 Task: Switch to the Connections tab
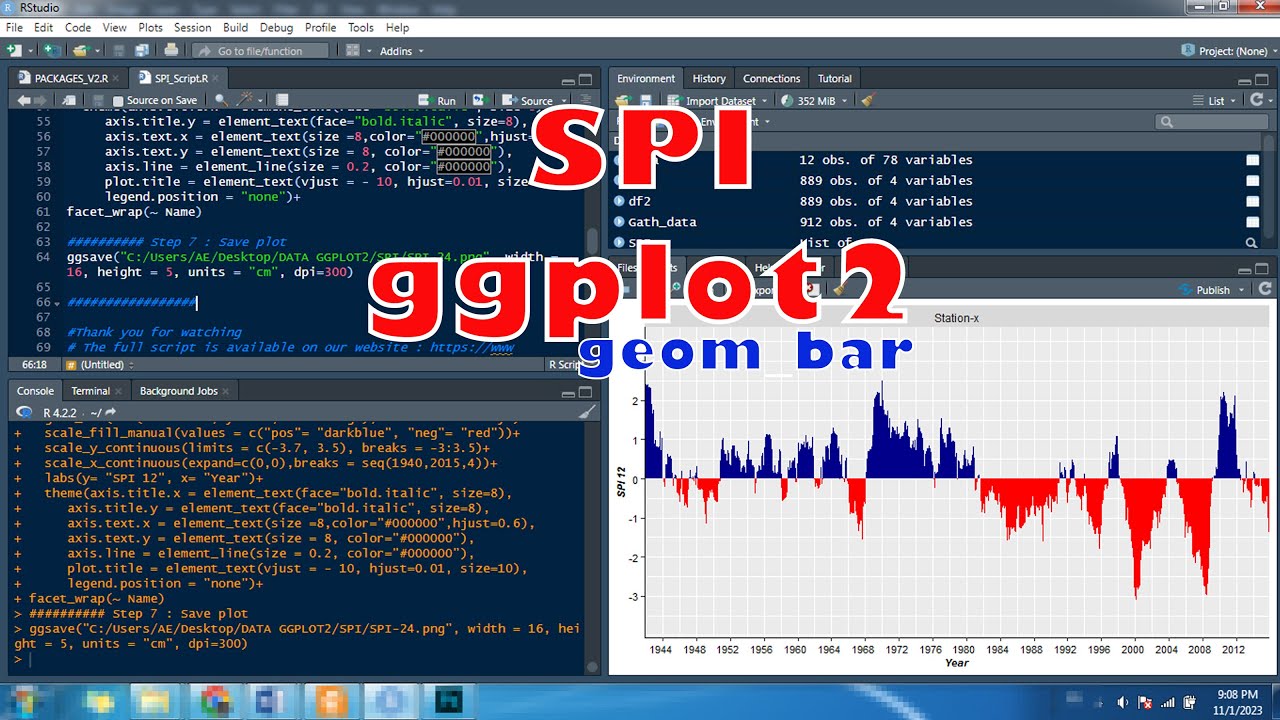(x=771, y=78)
